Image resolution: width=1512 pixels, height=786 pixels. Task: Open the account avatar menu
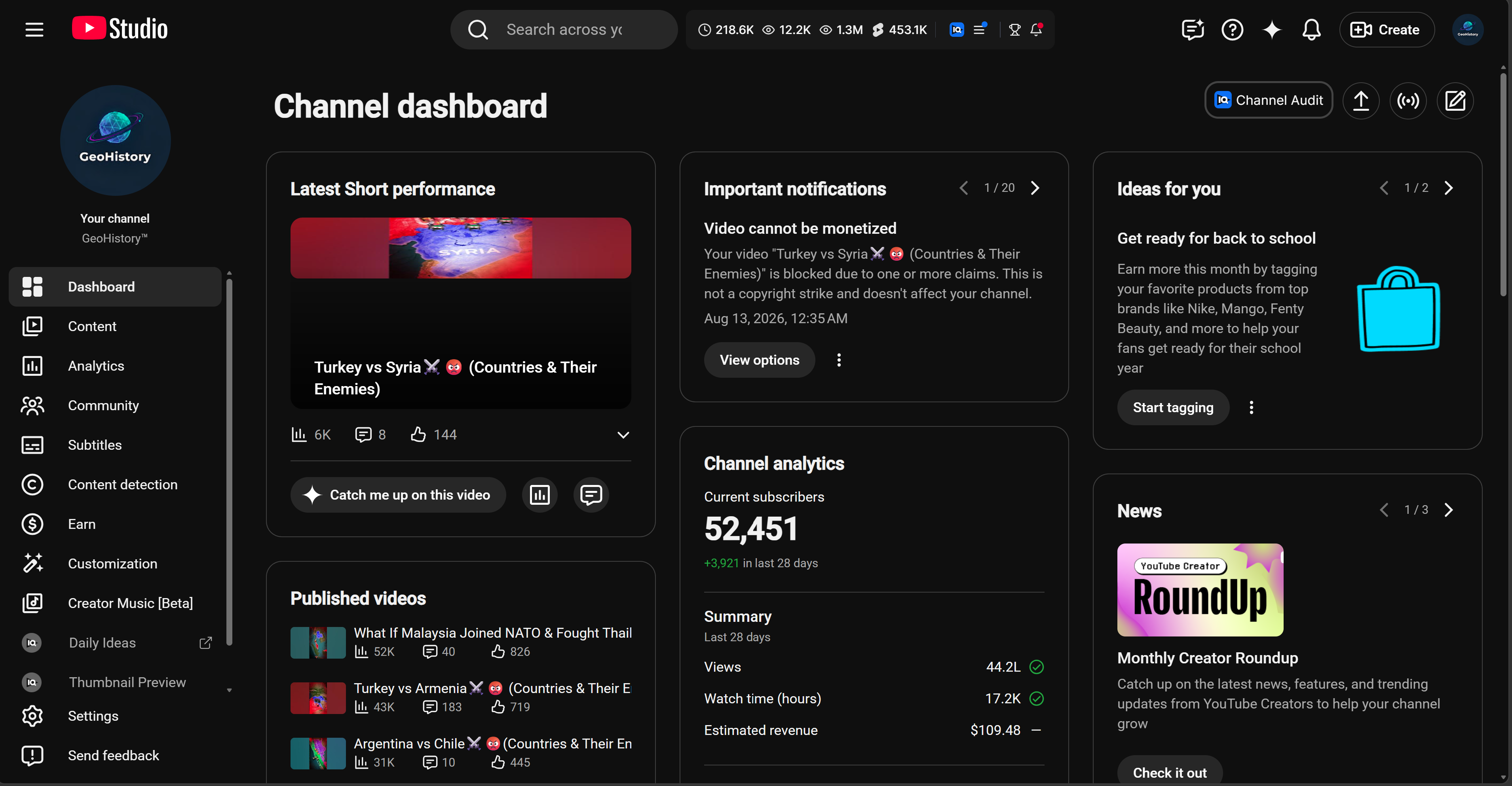tap(1467, 29)
